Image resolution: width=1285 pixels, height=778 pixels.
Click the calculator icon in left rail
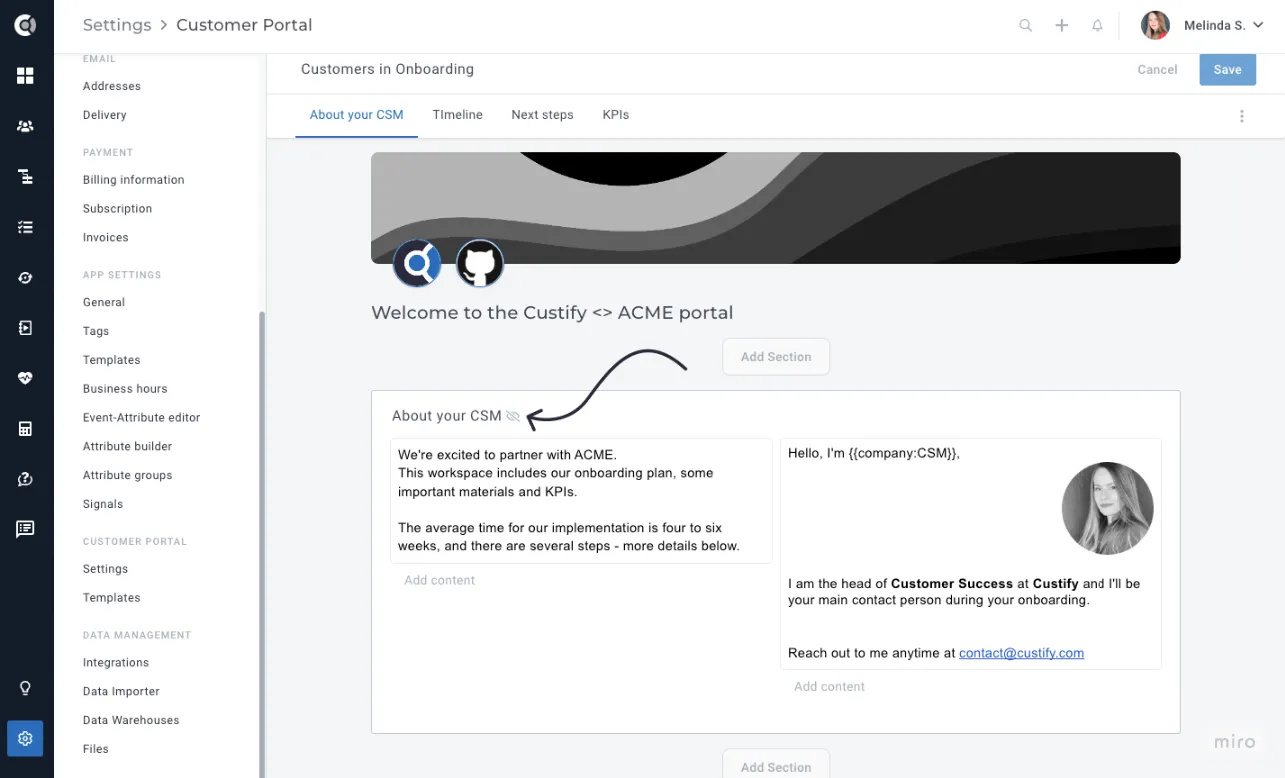[x=25, y=429]
